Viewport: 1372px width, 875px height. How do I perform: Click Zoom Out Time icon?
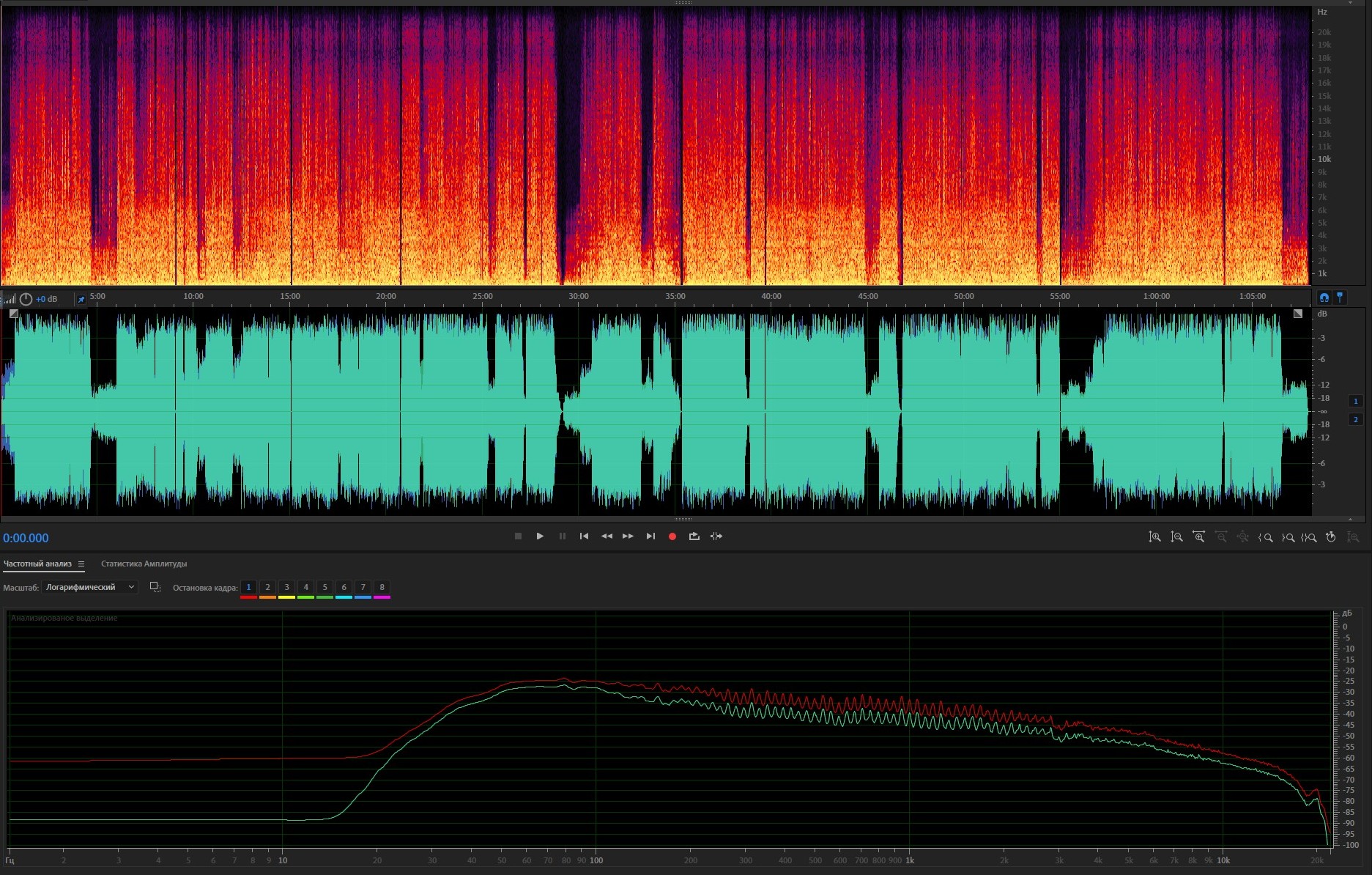[1221, 537]
